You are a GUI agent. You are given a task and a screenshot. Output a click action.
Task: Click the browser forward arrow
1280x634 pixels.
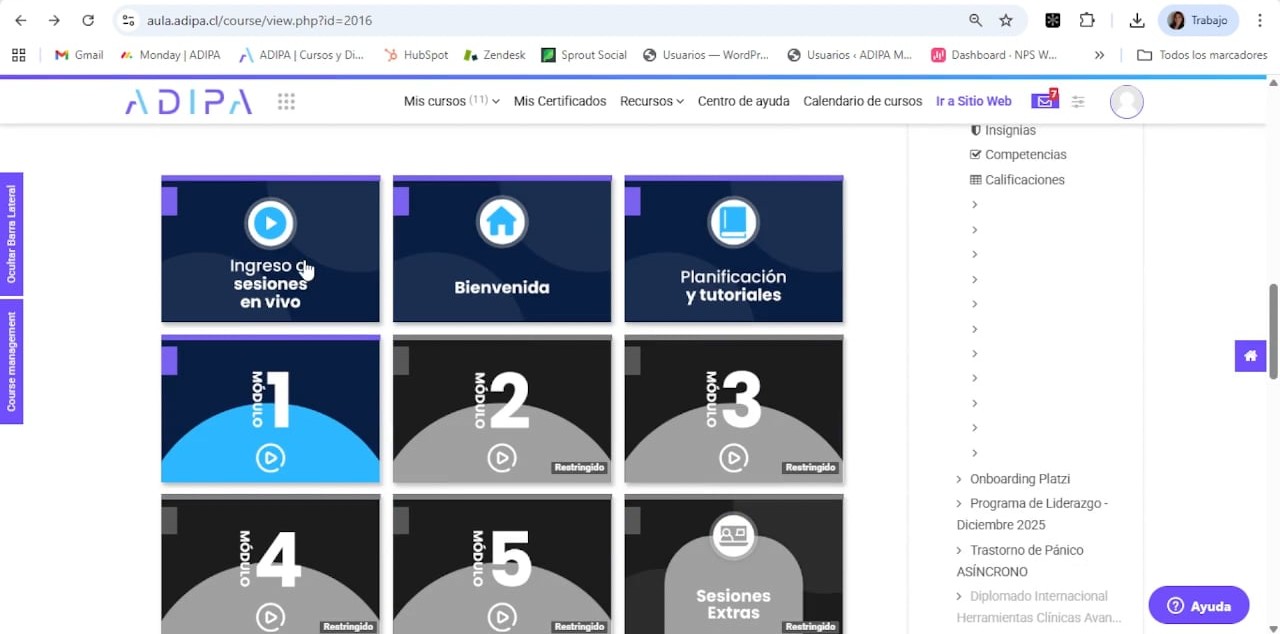(x=54, y=20)
